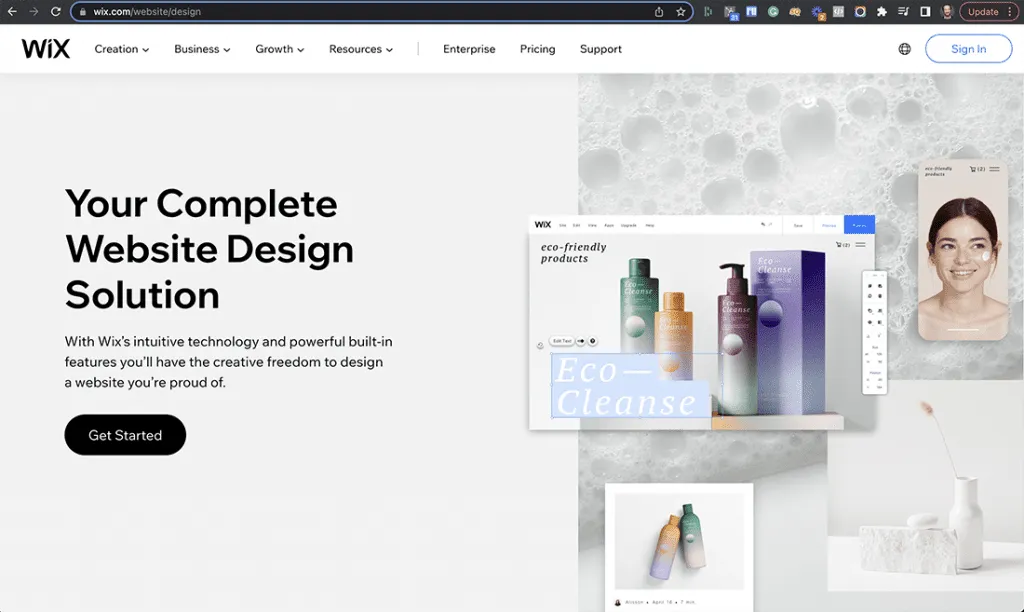Click the circular play control near Edit Text

[592, 340]
